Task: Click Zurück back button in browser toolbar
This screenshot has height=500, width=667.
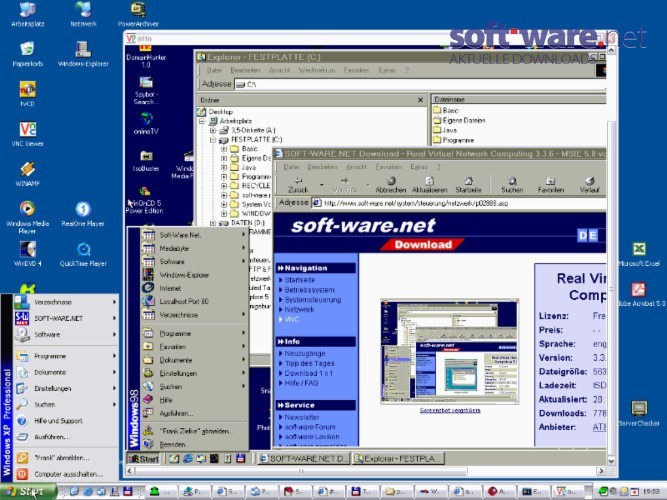Action: (x=298, y=185)
